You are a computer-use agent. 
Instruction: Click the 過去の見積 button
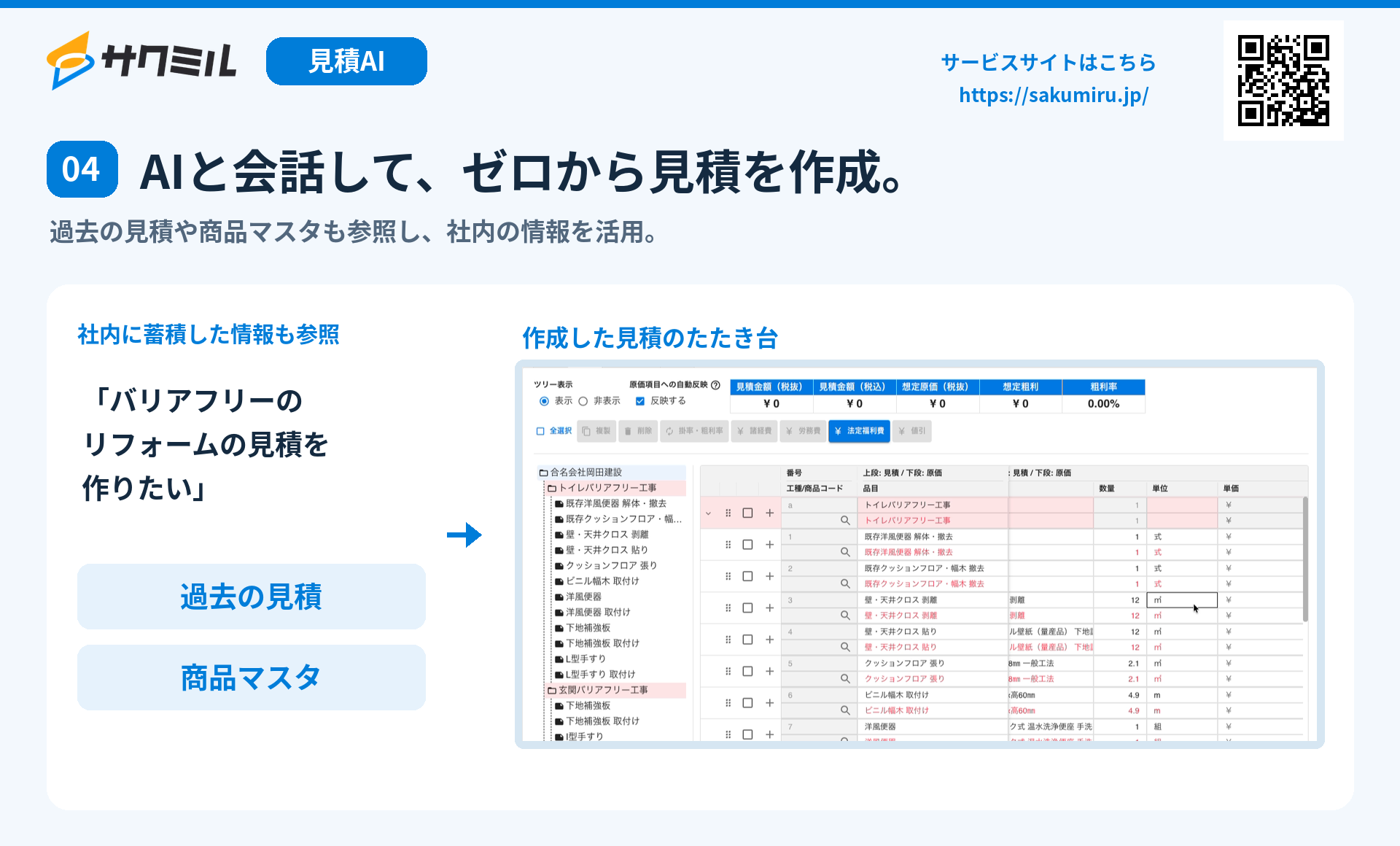pos(252,597)
